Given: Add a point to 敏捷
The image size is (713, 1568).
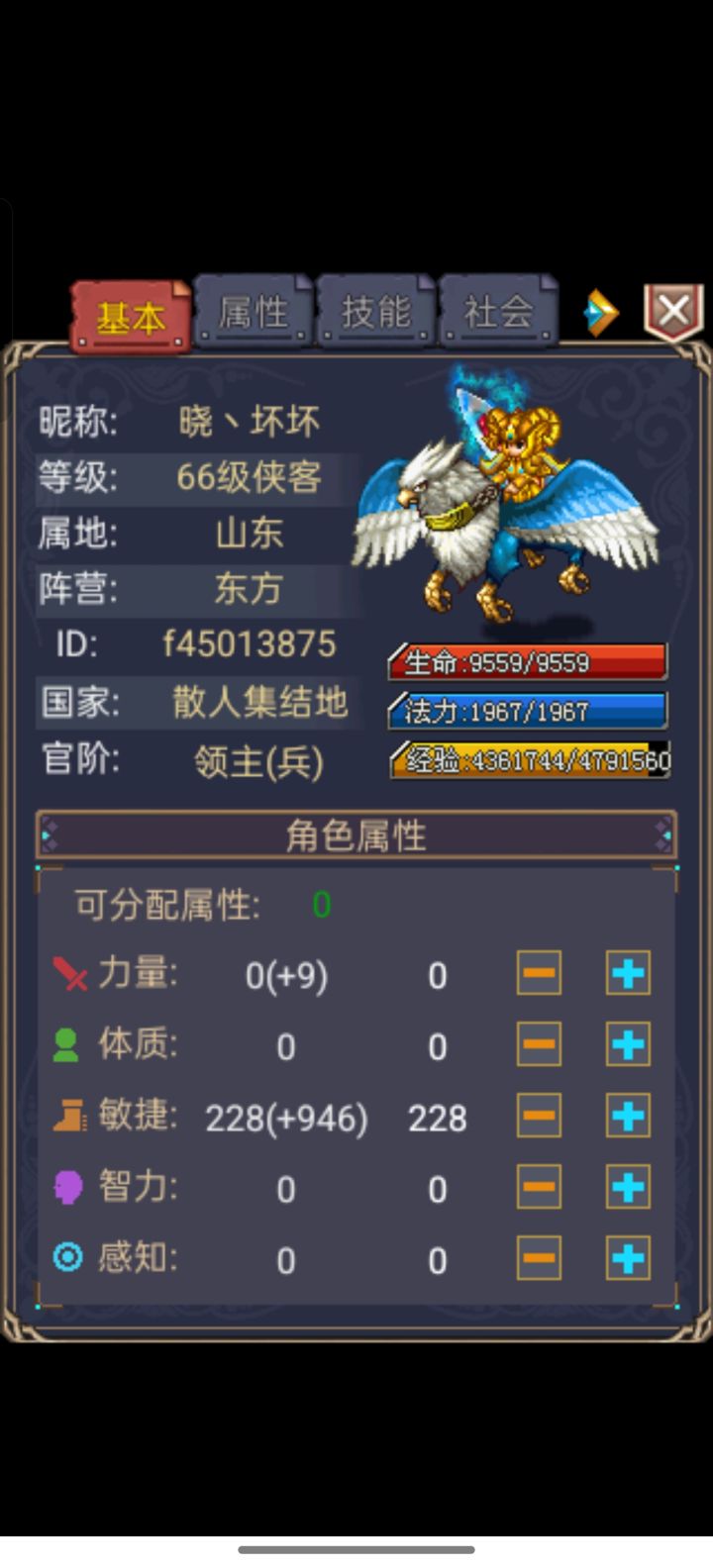Looking at the screenshot, I should click(628, 1116).
